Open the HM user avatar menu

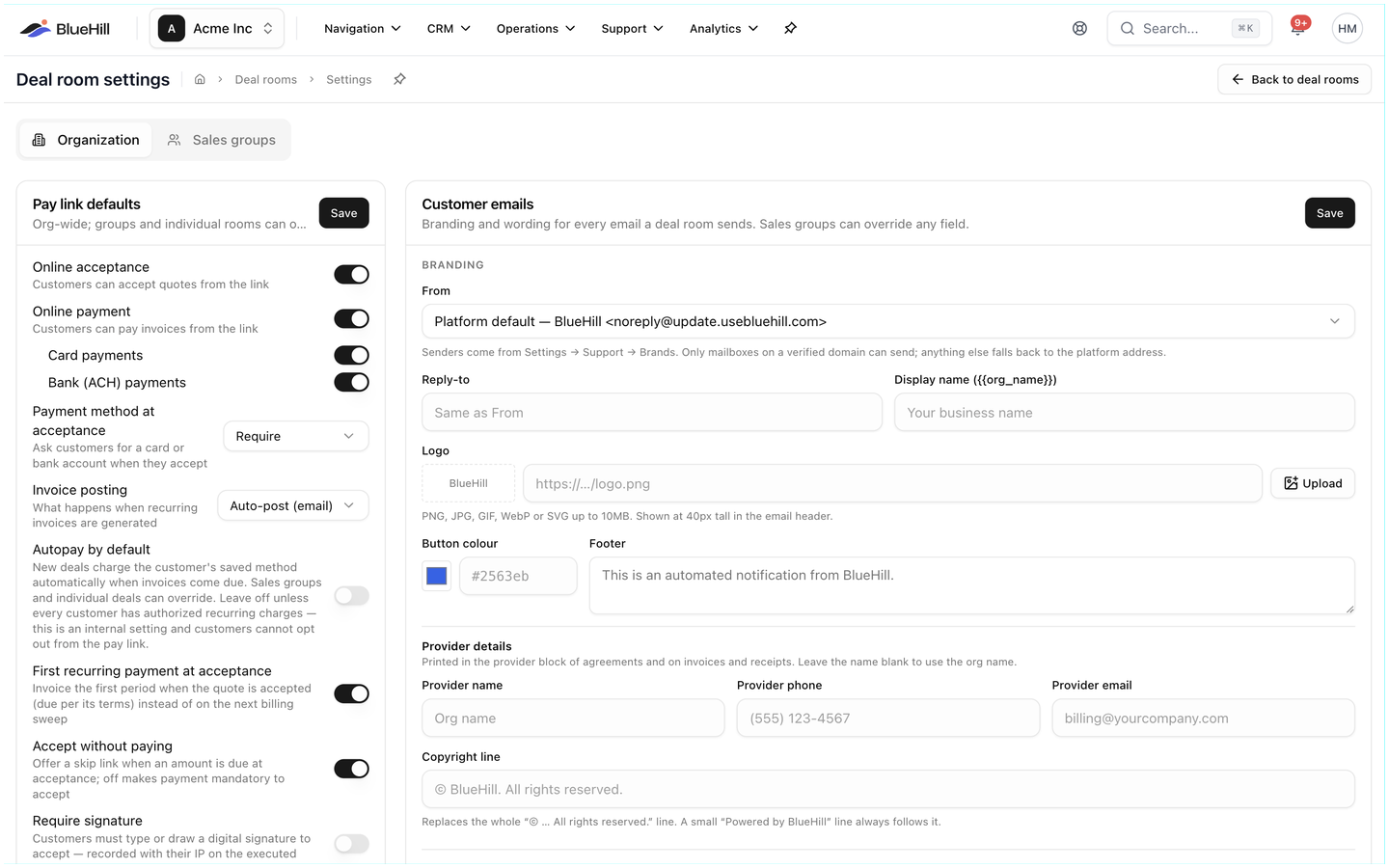1348,29
